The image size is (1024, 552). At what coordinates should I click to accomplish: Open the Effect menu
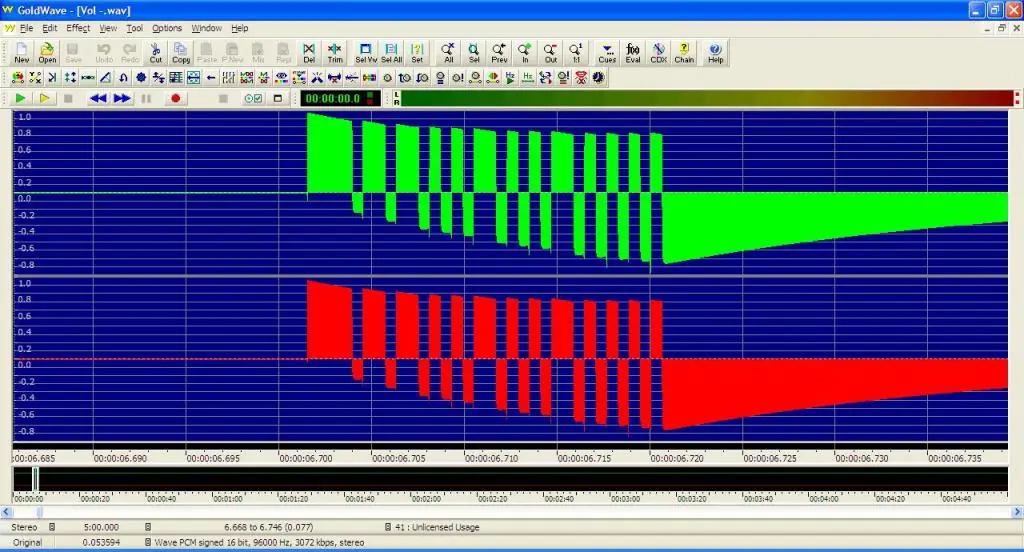tap(78, 28)
